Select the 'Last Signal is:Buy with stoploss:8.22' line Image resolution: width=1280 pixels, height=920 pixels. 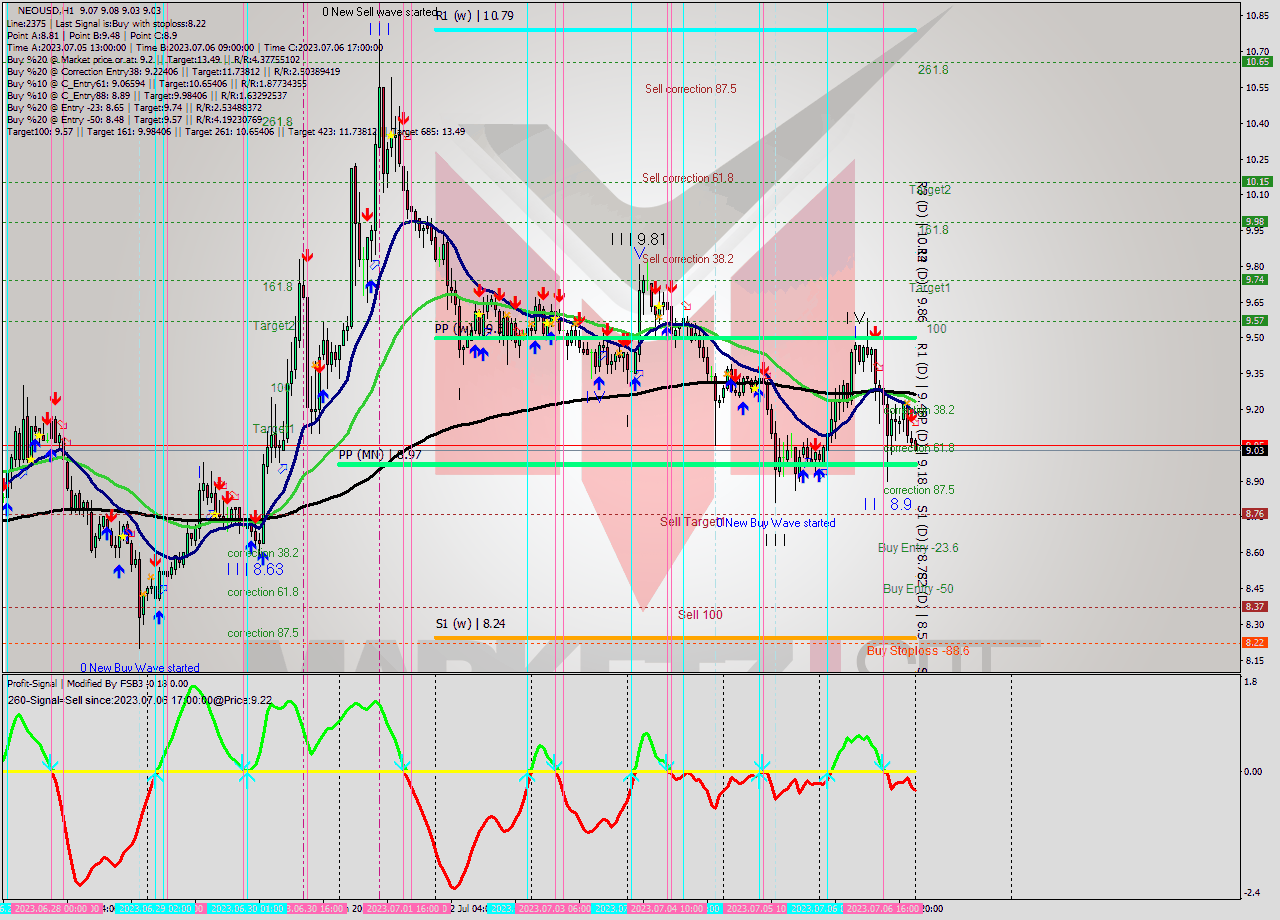click(x=130, y=23)
